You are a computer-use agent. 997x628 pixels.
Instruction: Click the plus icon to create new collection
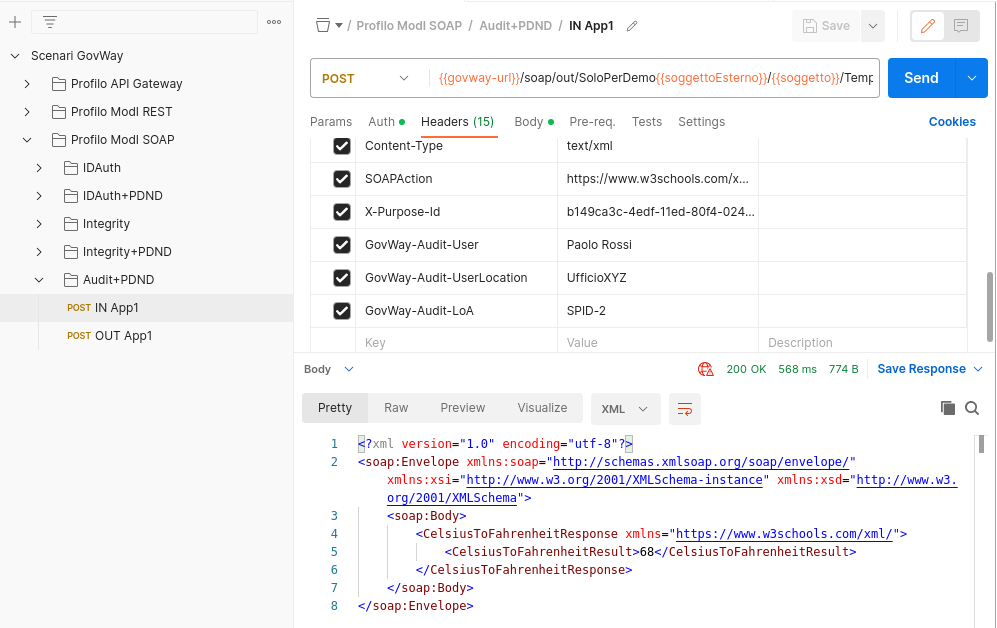pyautogui.click(x=15, y=22)
